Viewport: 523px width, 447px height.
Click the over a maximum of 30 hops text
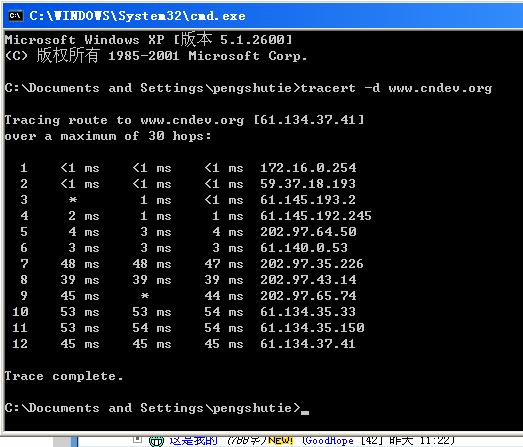108,136
